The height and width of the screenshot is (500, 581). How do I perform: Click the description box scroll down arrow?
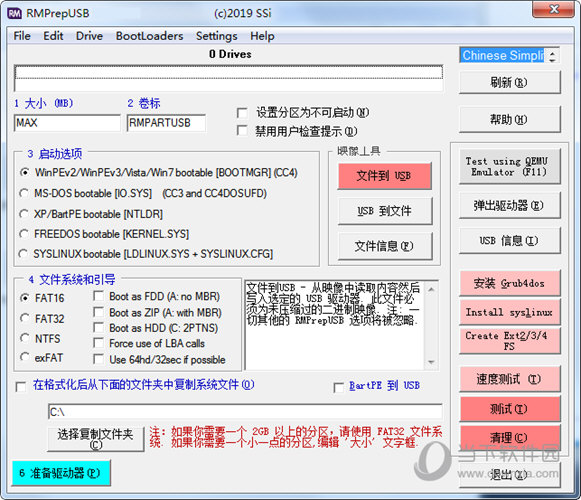tap(431, 362)
